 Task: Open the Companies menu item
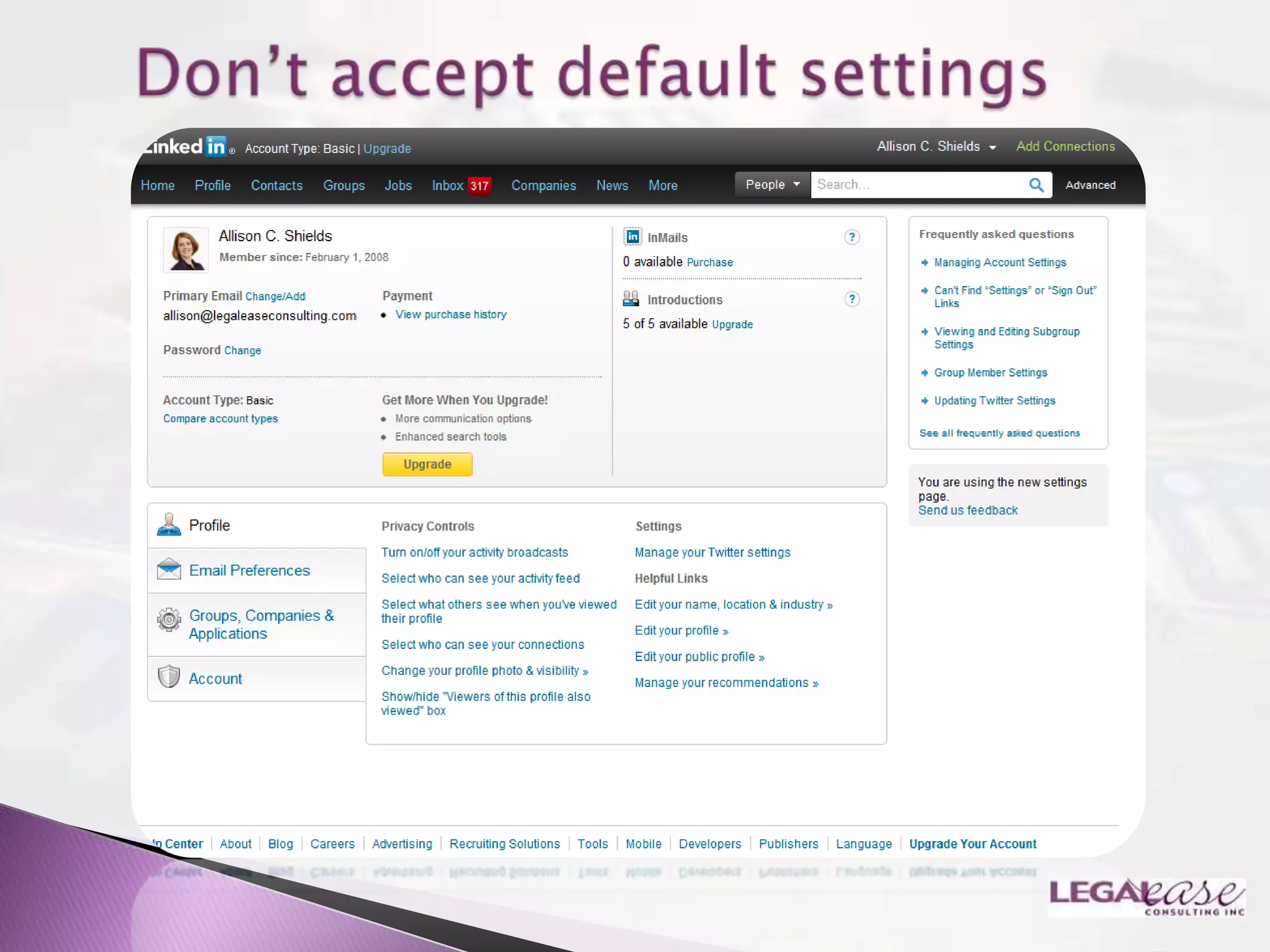click(543, 185)
